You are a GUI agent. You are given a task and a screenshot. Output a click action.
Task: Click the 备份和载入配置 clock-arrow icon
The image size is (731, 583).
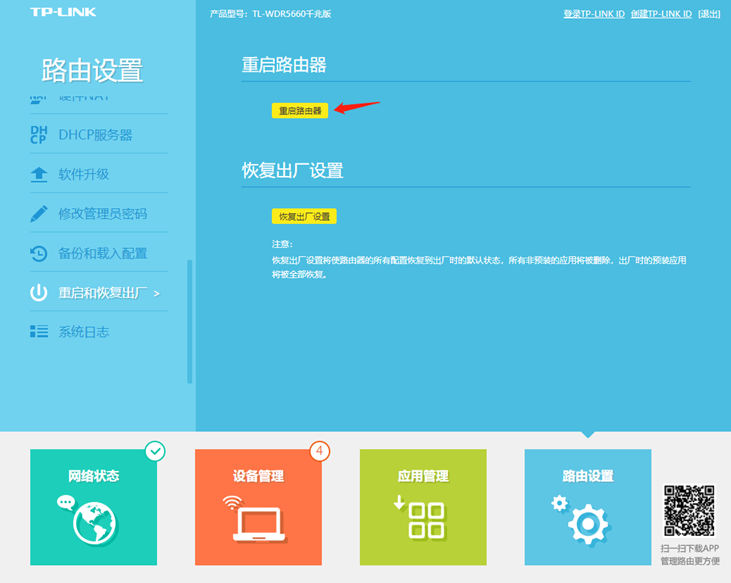click(39, 253)
